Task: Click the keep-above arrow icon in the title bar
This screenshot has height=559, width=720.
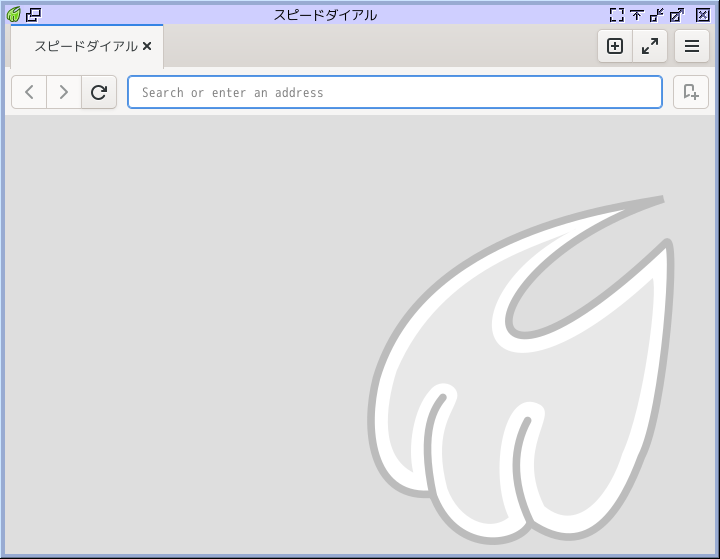Action: tap(636, 15)
